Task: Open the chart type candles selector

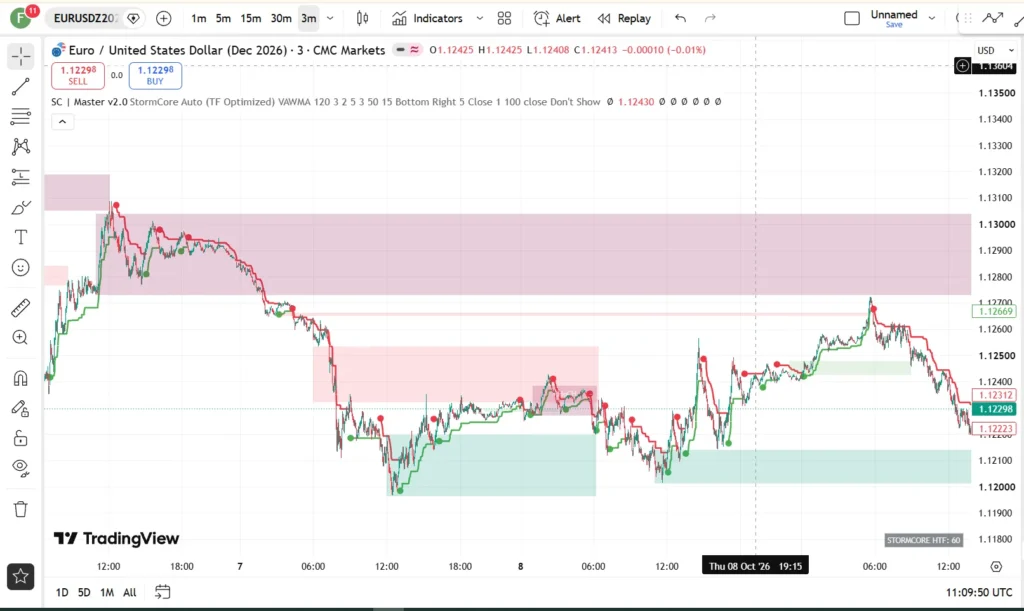Action: tap(362, 18)
